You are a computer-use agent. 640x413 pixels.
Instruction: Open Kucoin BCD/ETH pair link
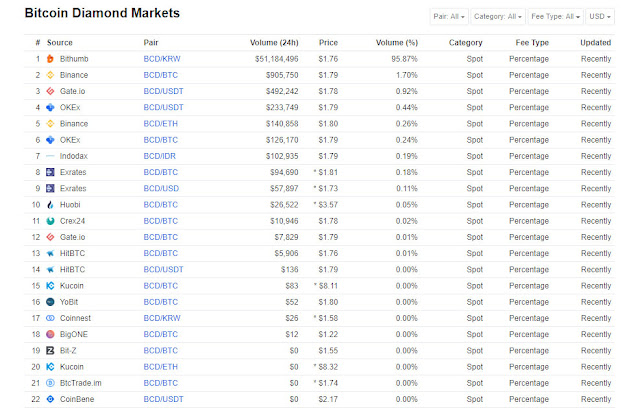[160, 367]
